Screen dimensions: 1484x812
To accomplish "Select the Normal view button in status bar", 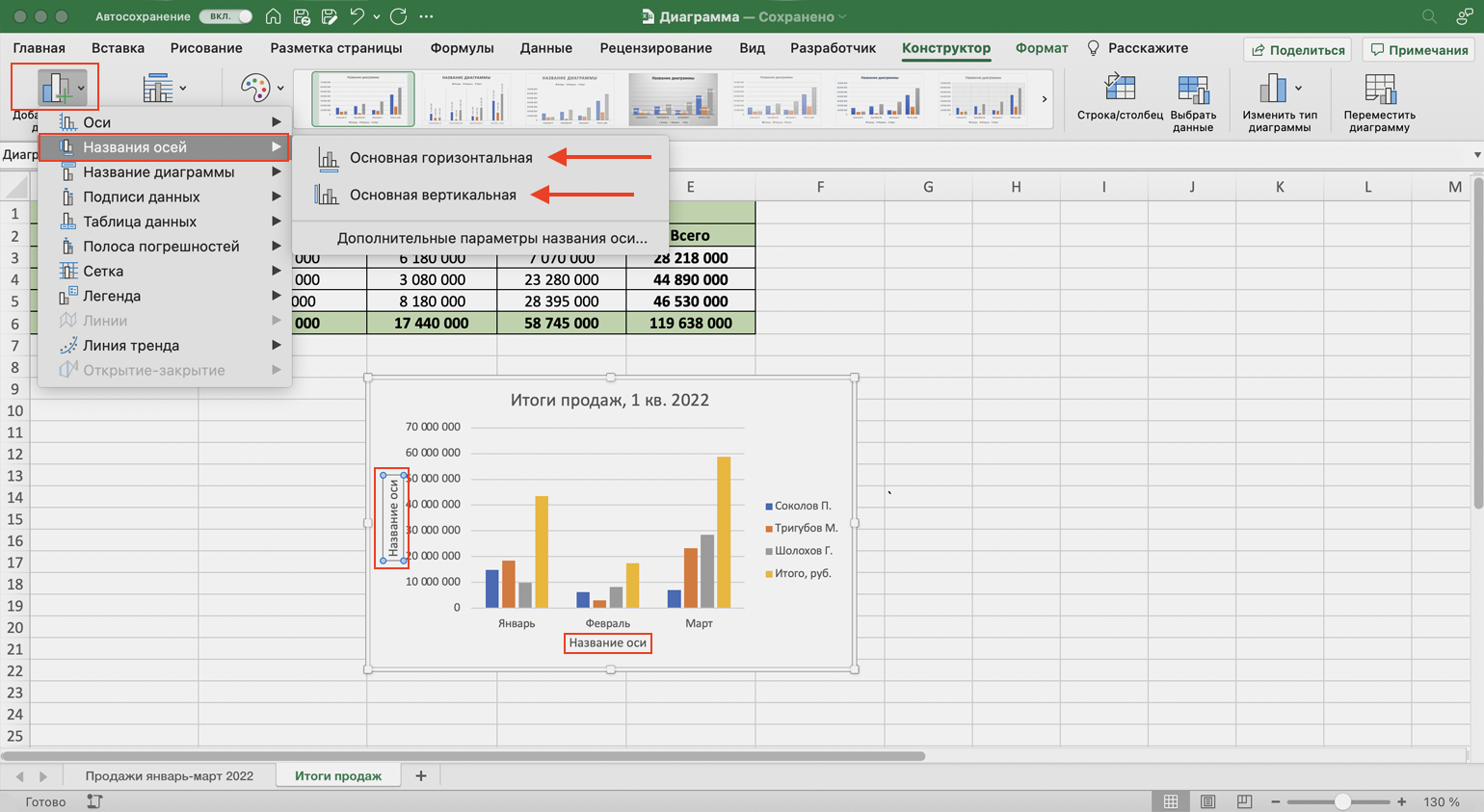I will pyautogui.click(x=1170, y=801).
